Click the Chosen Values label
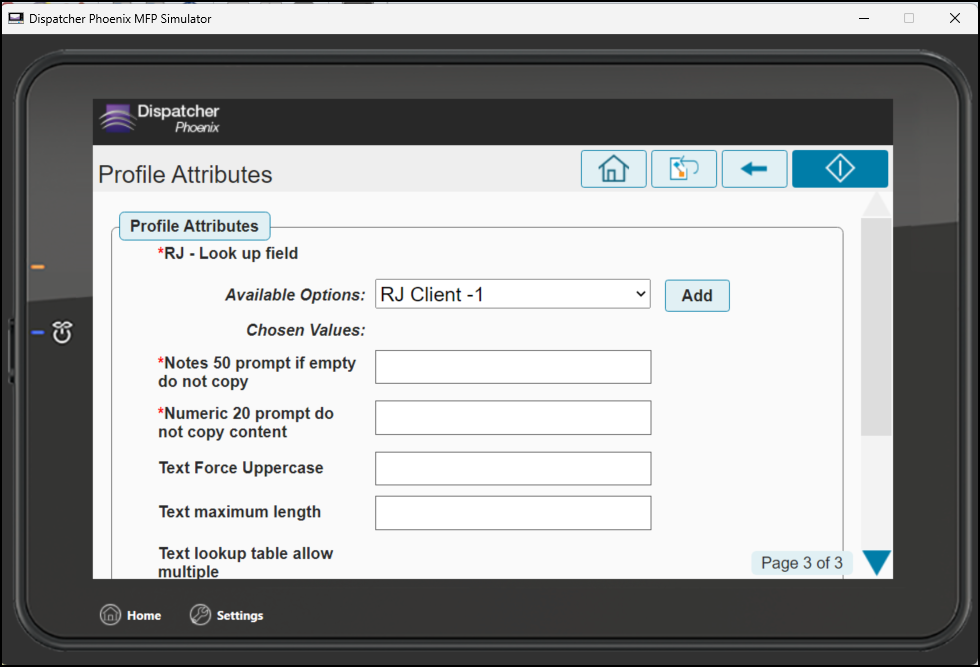 coord(306,330)
